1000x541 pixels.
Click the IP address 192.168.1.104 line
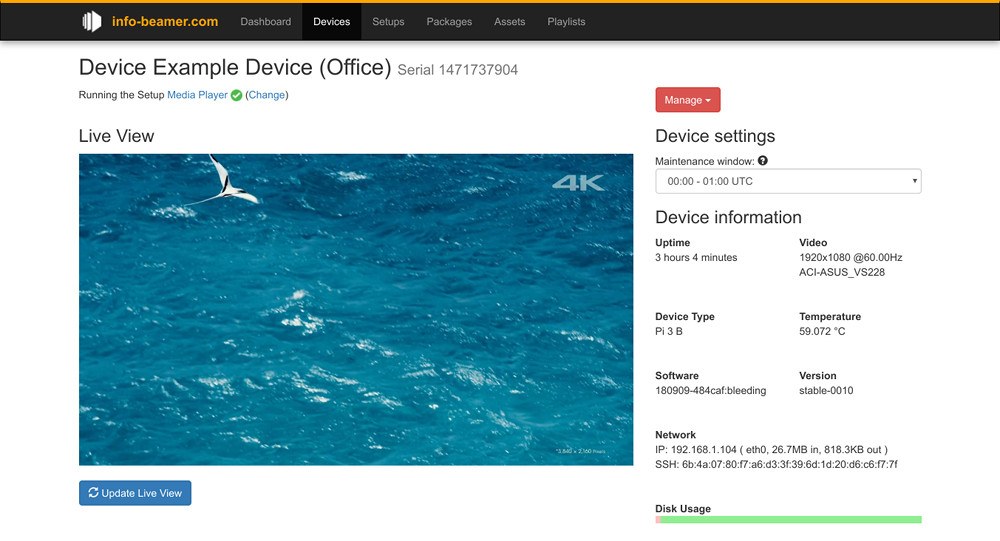pos(771,450)
